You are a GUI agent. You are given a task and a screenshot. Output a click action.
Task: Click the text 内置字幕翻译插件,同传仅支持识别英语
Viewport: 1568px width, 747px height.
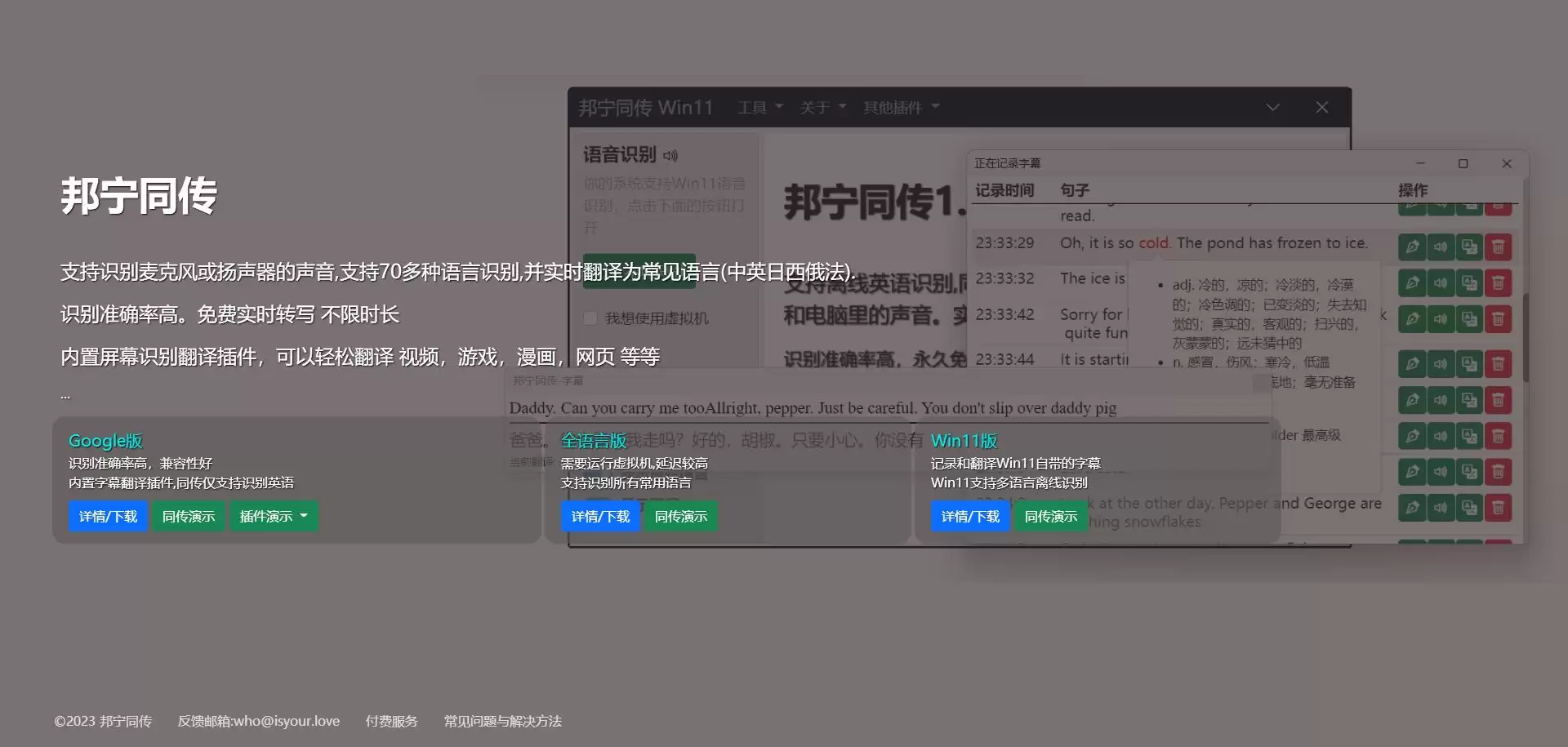point(181,482)
